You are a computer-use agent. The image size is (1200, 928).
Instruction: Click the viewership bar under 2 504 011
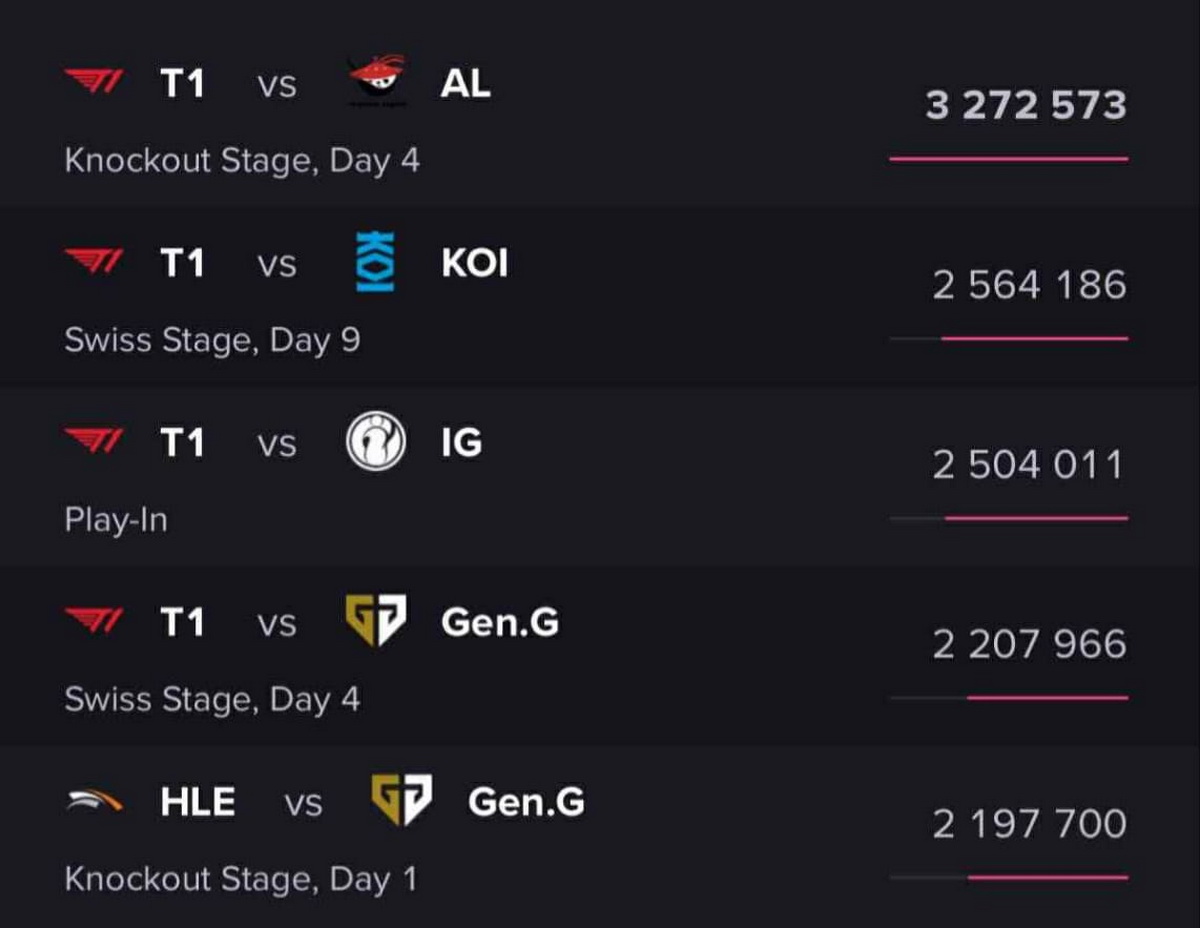[1034, 518]
